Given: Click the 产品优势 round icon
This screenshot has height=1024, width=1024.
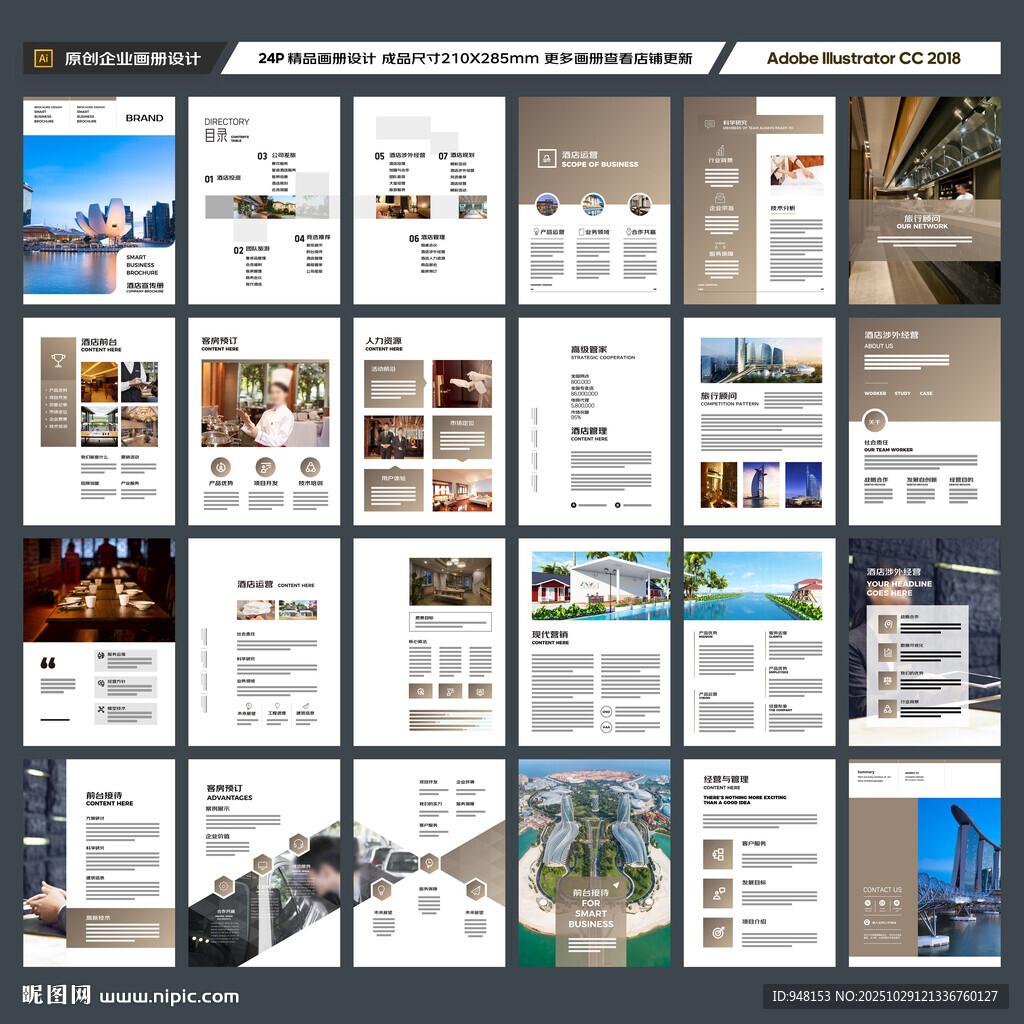Looking at the screenshot, I should pos(221,467).
